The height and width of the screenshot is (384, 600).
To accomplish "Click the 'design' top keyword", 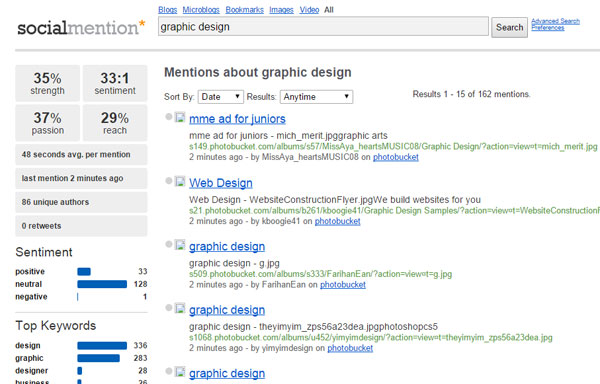I will [28, 346].
